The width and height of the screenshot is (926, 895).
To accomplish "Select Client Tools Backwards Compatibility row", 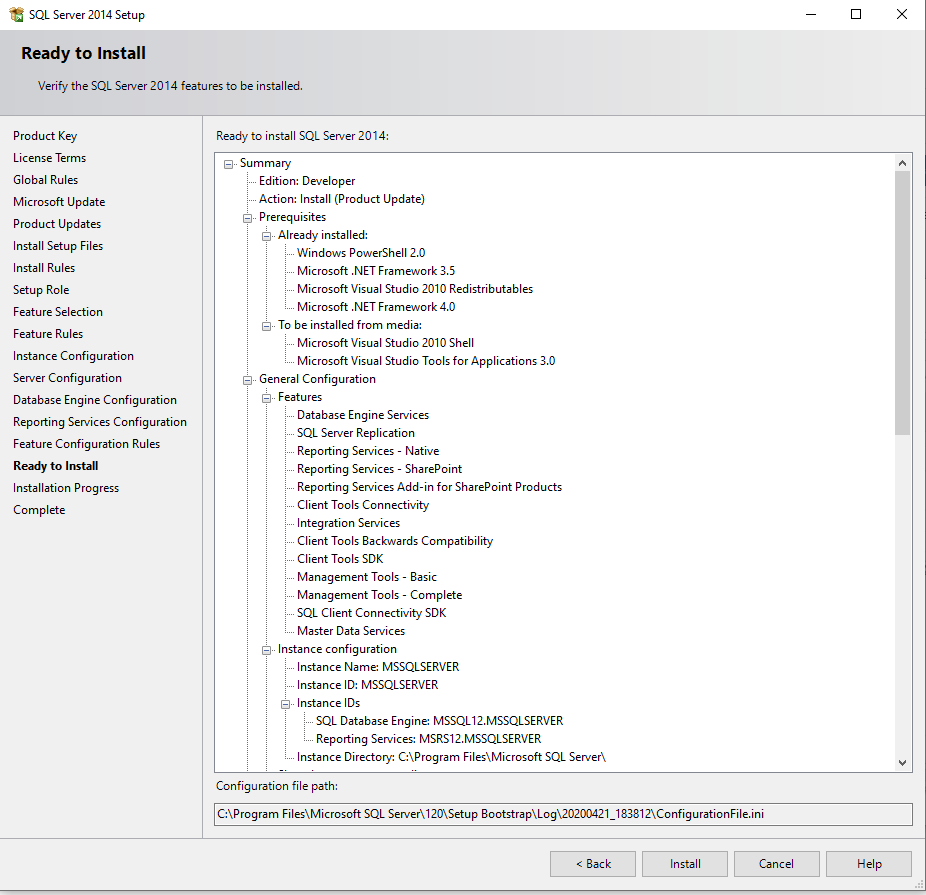I will click(x=394, y=541).
